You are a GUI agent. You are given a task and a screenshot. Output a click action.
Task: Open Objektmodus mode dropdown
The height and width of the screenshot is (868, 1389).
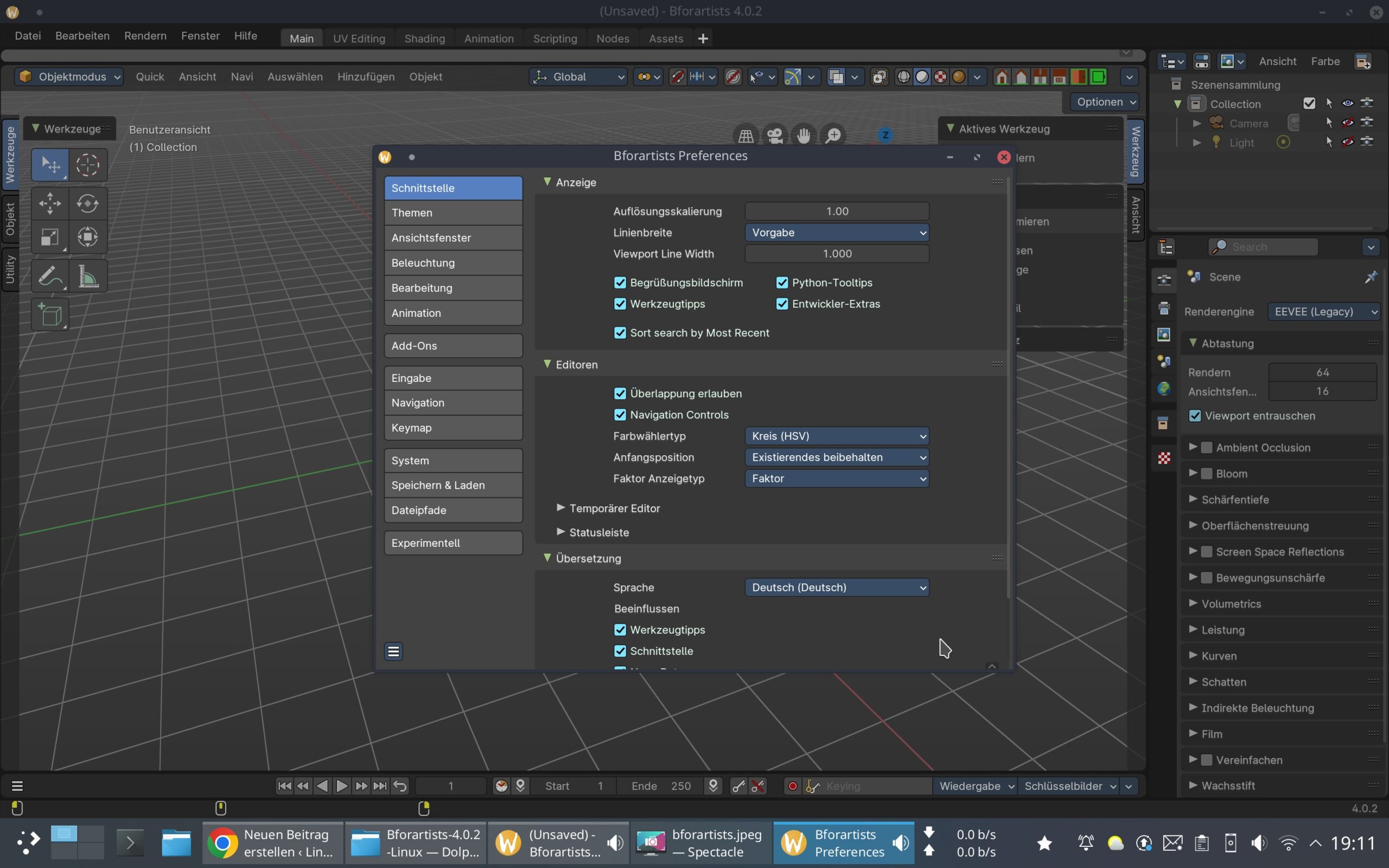(x=69, y=77)
